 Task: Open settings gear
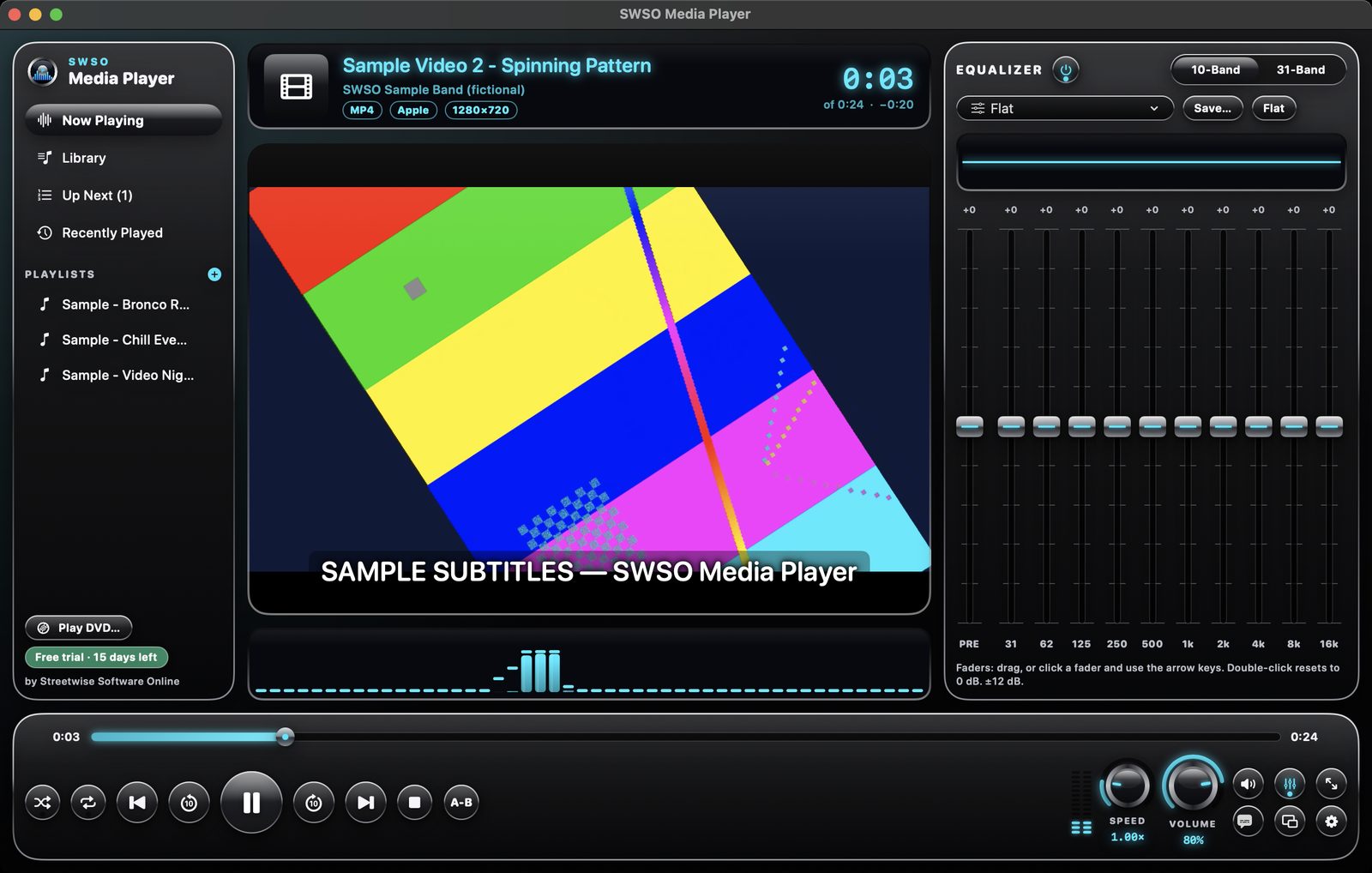pyautogui.click(x=1331, y=822)
